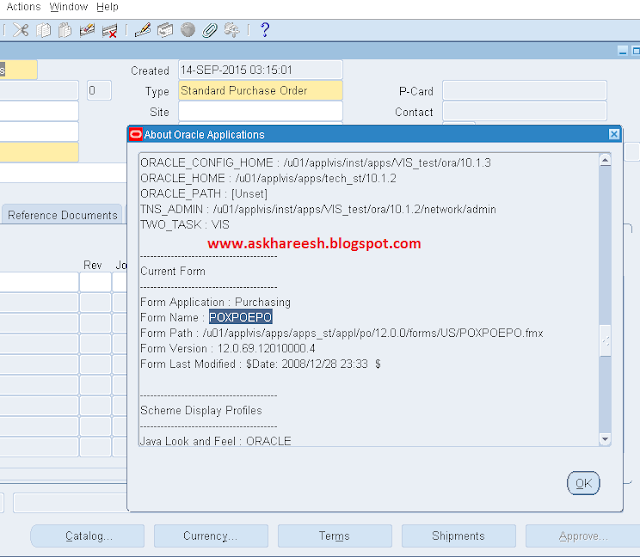Click the Site input field

pos(260,111)
